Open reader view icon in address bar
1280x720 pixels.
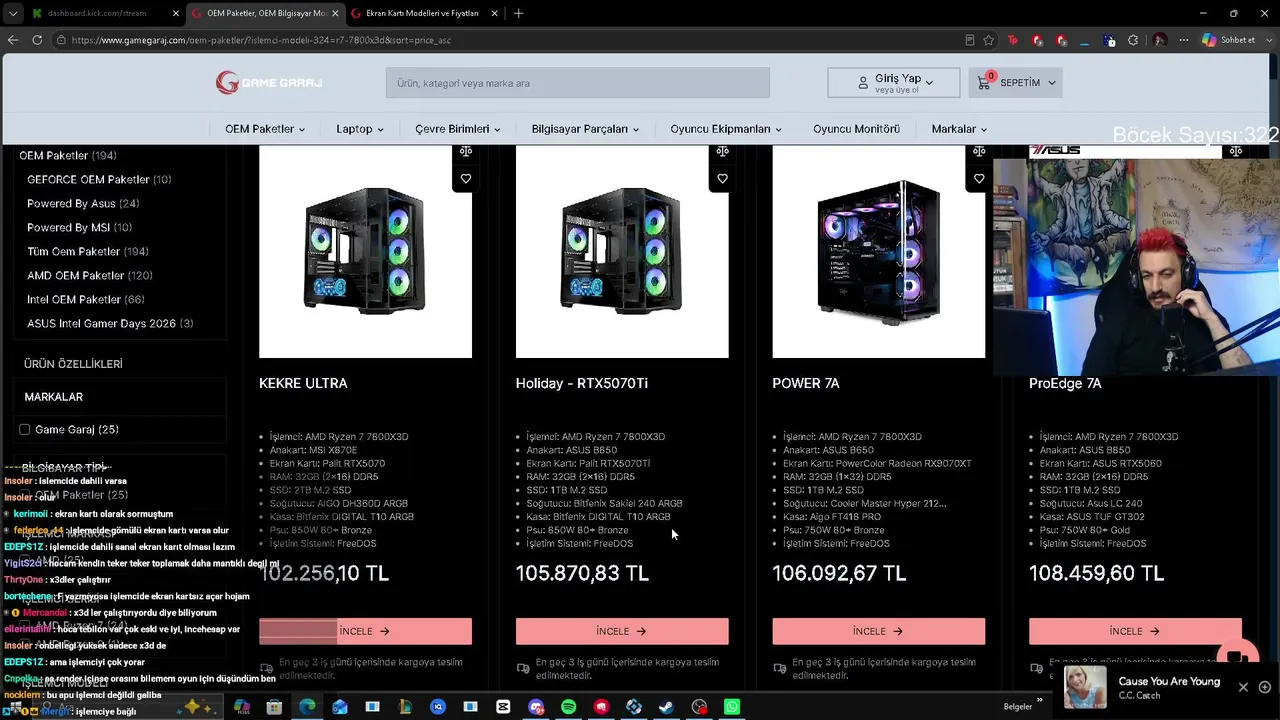[969, 40]
